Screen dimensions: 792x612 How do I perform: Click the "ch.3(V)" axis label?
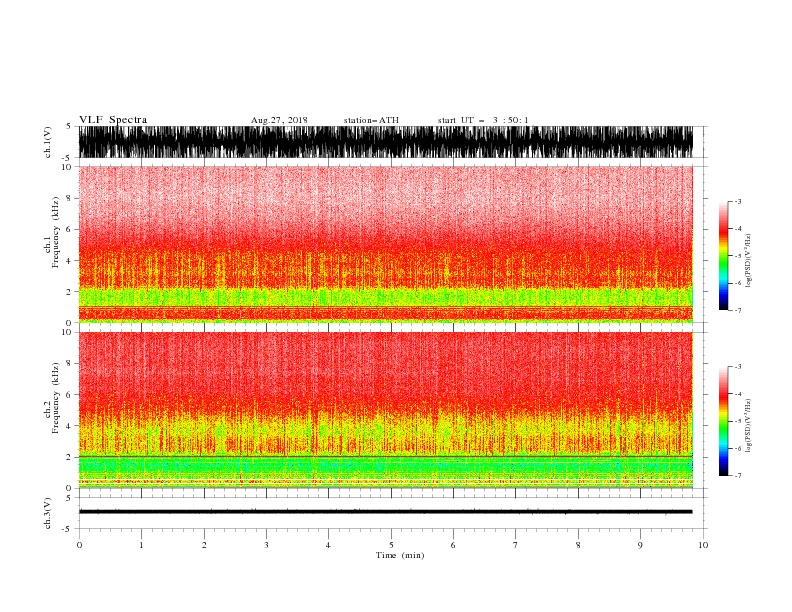tap(48, 513)
